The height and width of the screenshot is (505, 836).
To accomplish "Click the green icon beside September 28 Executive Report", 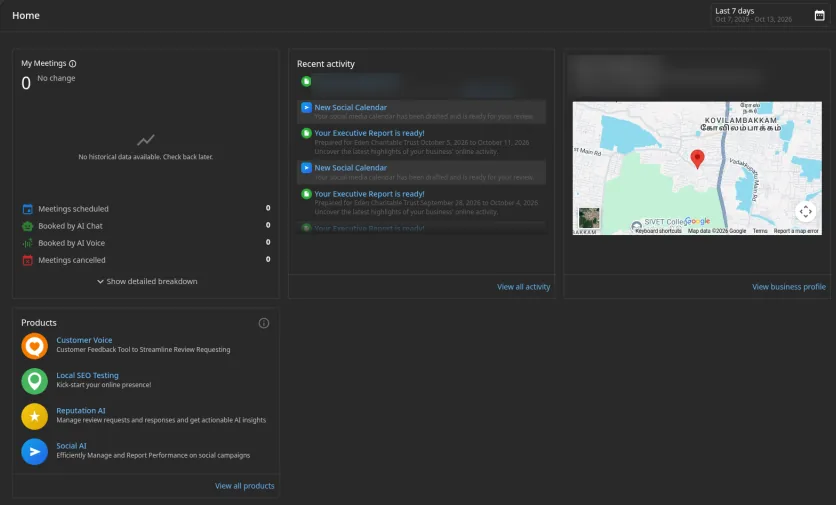I will tap(306, 194).
